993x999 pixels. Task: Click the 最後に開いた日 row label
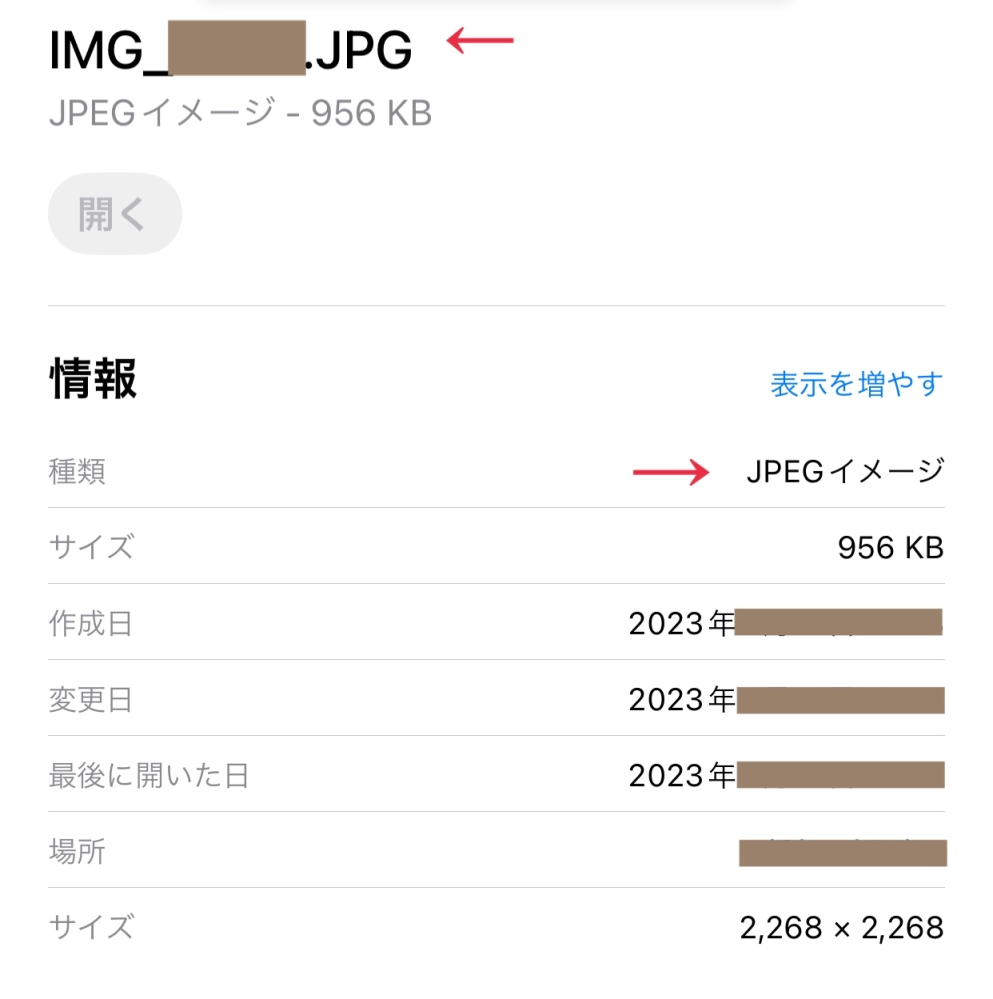coord(148,776)
